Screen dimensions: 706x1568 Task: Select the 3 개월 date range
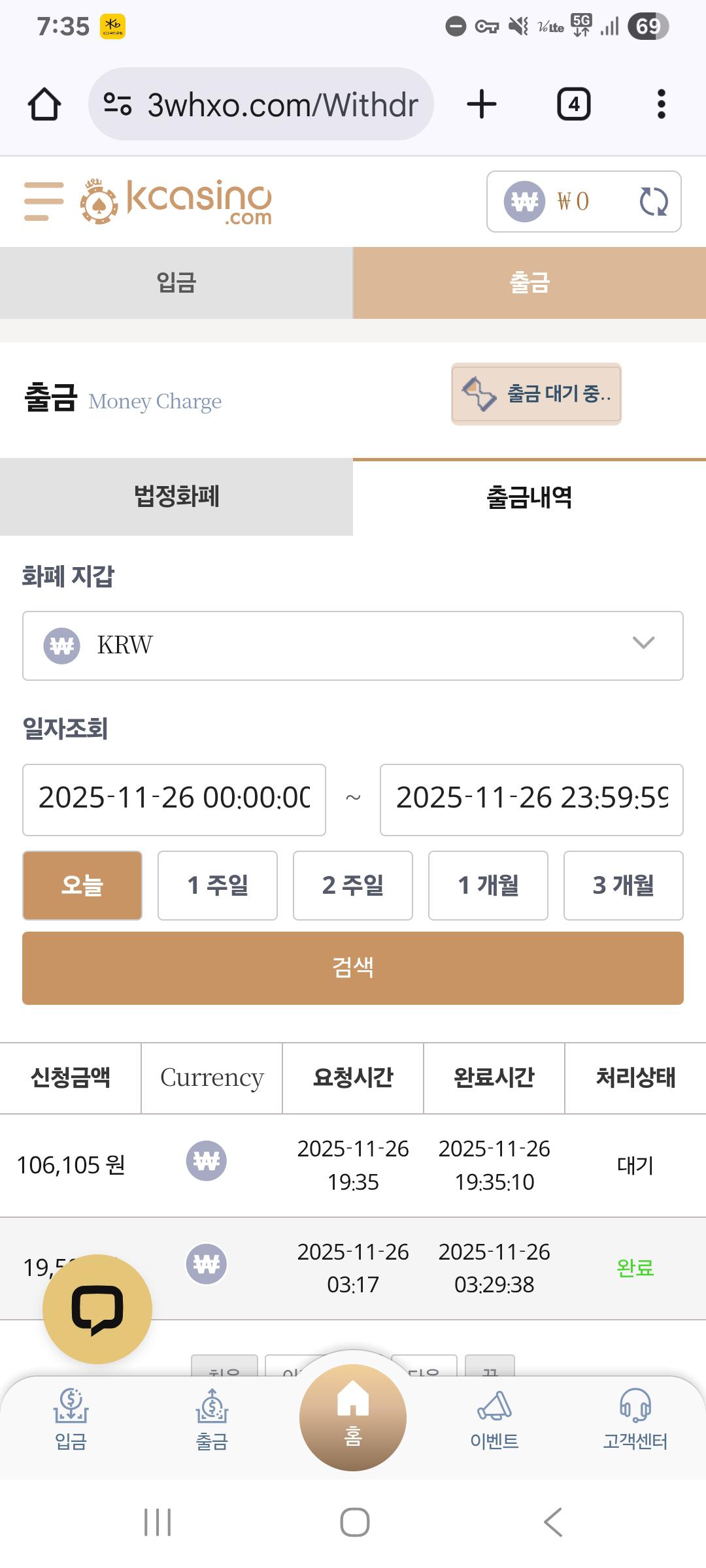click(x=623, y=885)
